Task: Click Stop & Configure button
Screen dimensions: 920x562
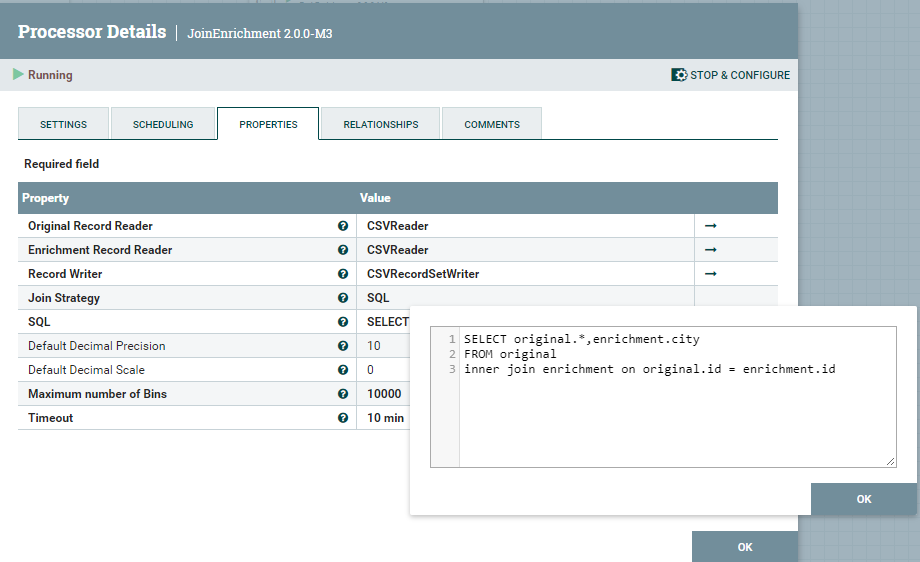Action: coord(731,75)
